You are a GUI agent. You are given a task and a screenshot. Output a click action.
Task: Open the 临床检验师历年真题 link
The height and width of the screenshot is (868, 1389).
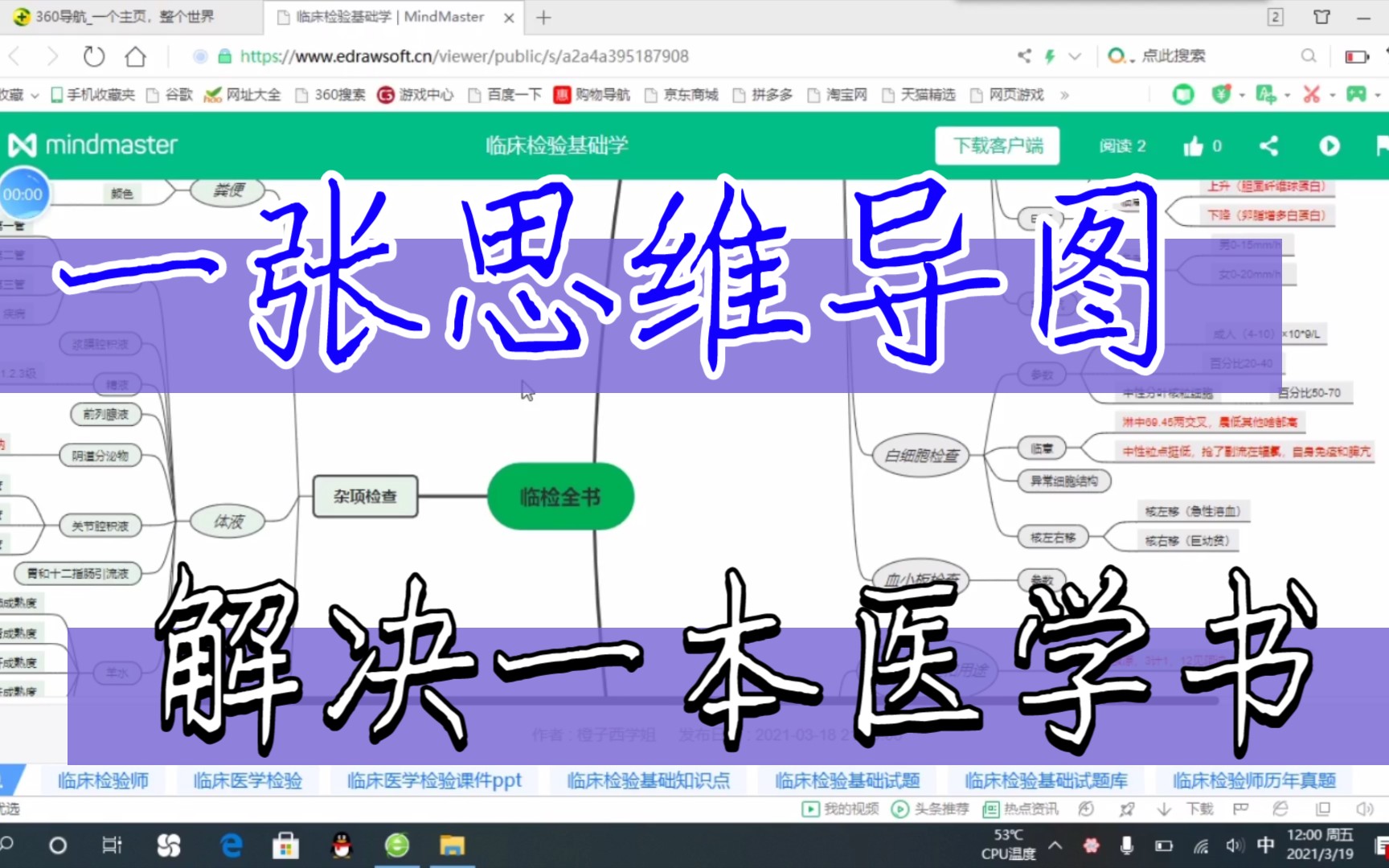[1254, 780]
